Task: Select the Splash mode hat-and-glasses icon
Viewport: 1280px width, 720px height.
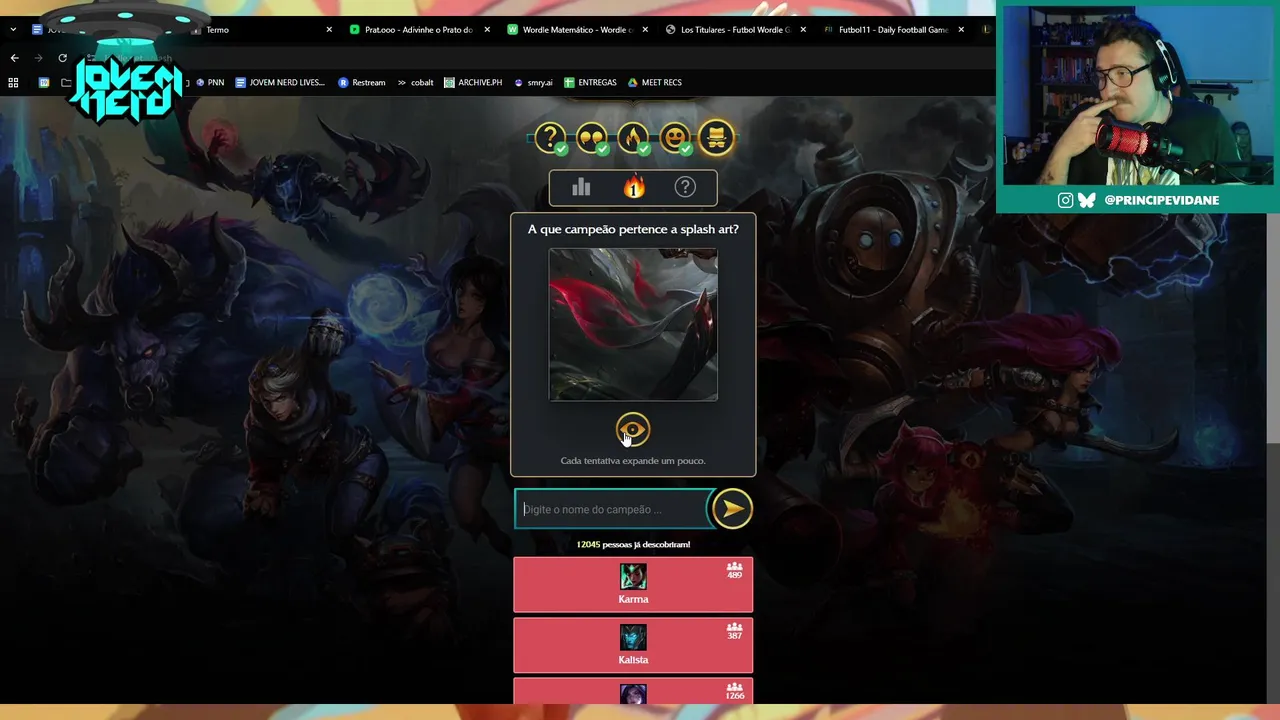Action: pyautogui.click(x=716, y=137)
